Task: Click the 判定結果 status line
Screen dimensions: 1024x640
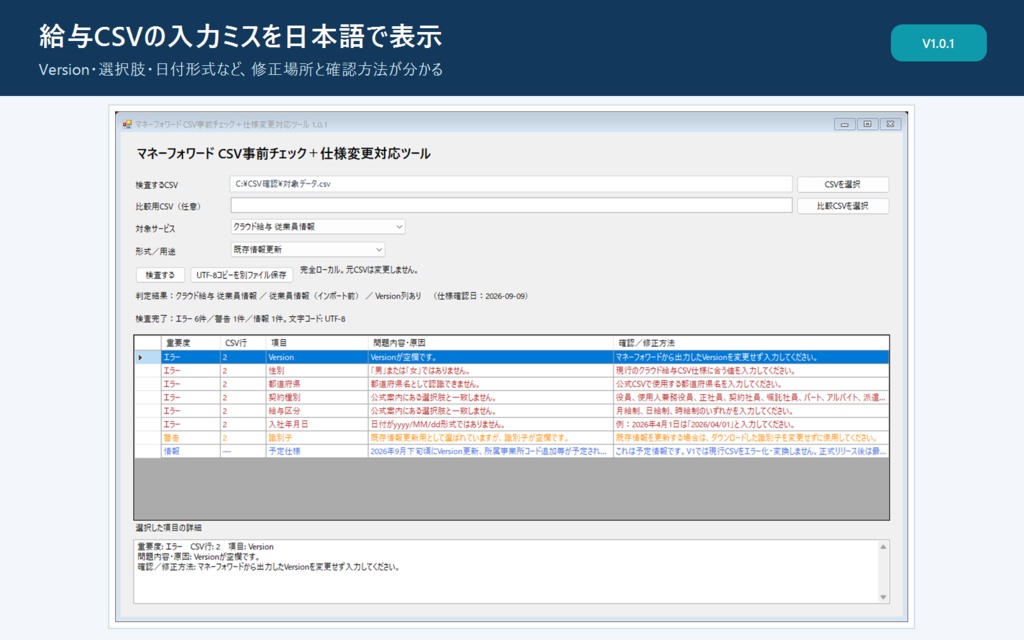Action: click(x=332, y=296)
